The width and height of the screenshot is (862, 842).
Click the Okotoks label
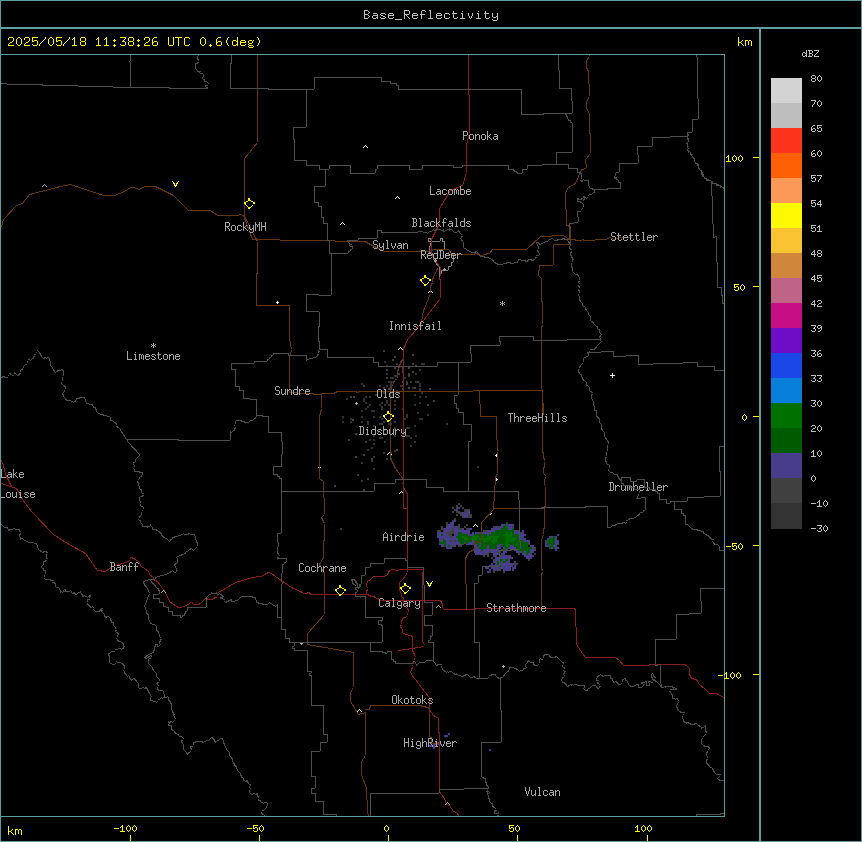[x=412, y=700]
